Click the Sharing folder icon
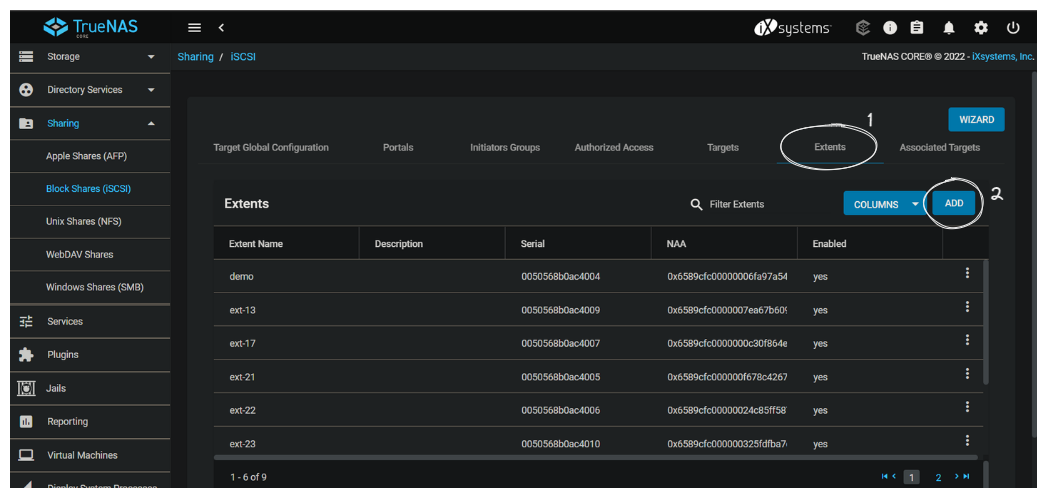The width and height of the screenshot is (1047, 498). coord(26,123)
